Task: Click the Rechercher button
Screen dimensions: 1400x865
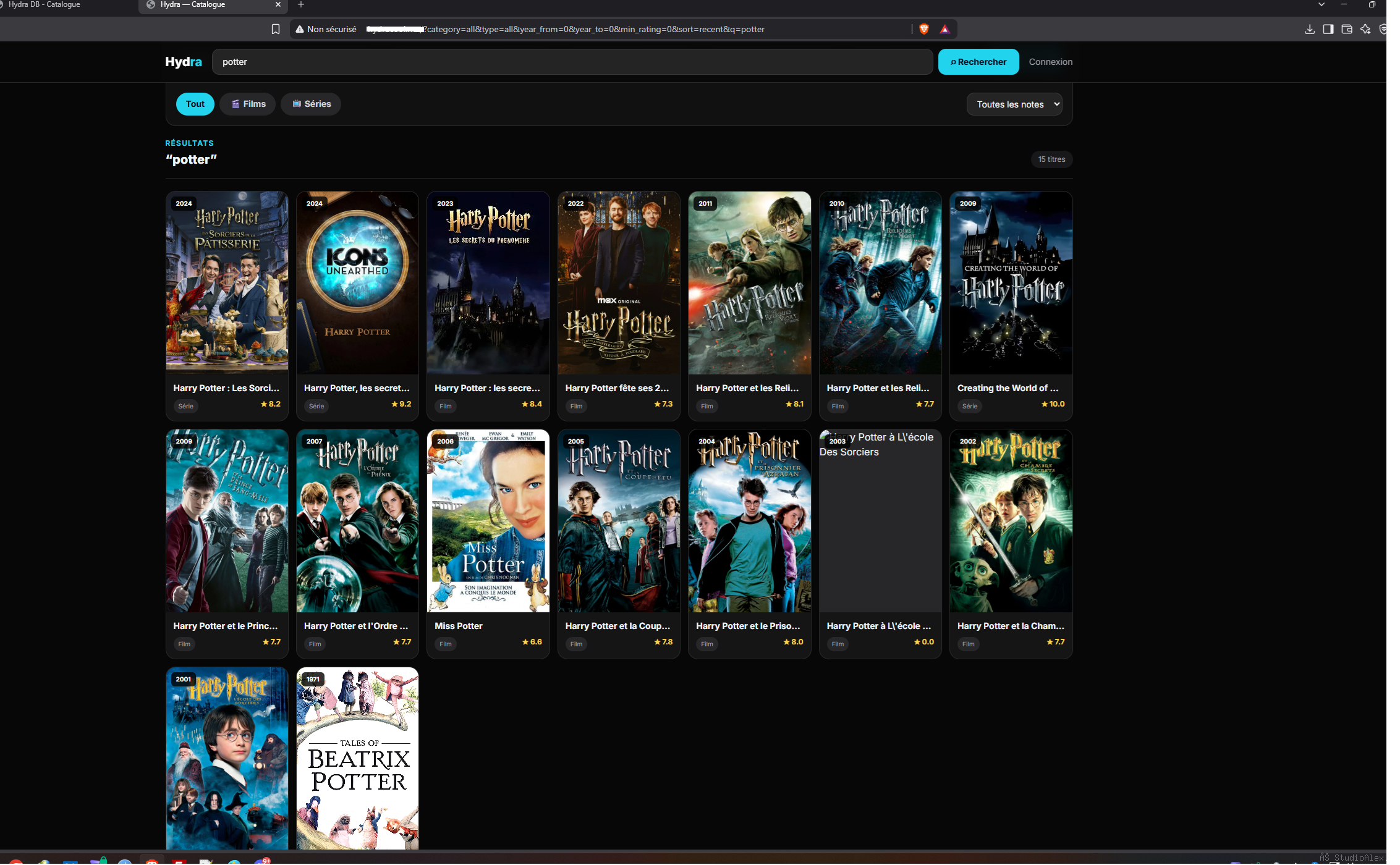Action: pyautogui.click(x=978, y=62)
